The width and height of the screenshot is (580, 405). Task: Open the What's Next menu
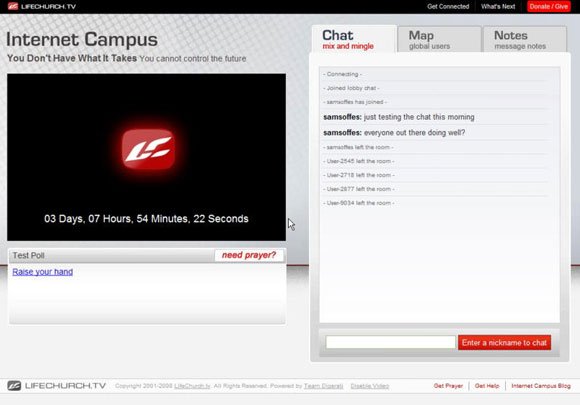pyautogui.click(x=498, y=6)
